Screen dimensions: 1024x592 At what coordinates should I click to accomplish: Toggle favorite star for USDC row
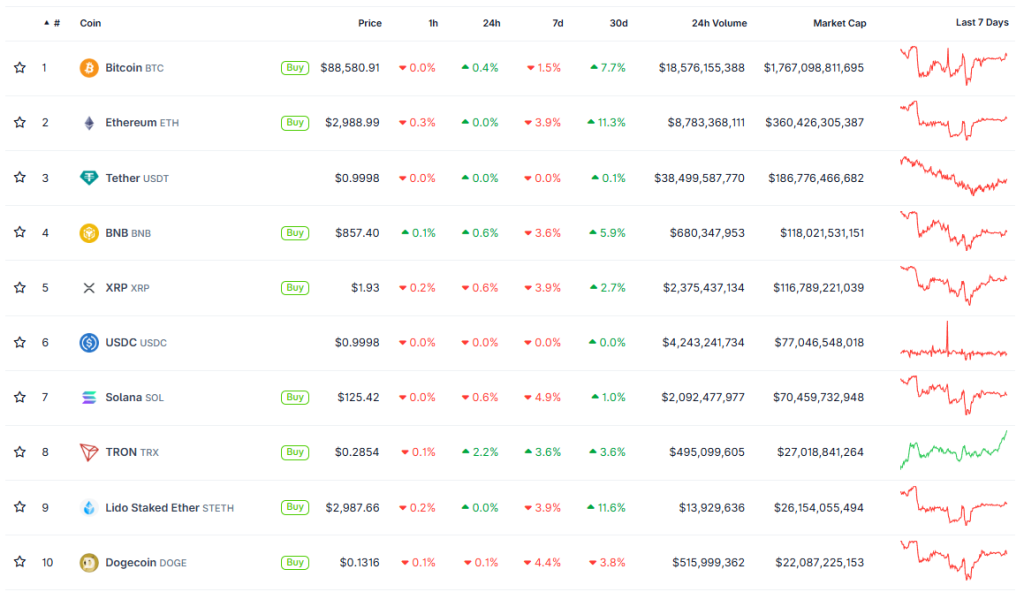[x=19, y=342]
